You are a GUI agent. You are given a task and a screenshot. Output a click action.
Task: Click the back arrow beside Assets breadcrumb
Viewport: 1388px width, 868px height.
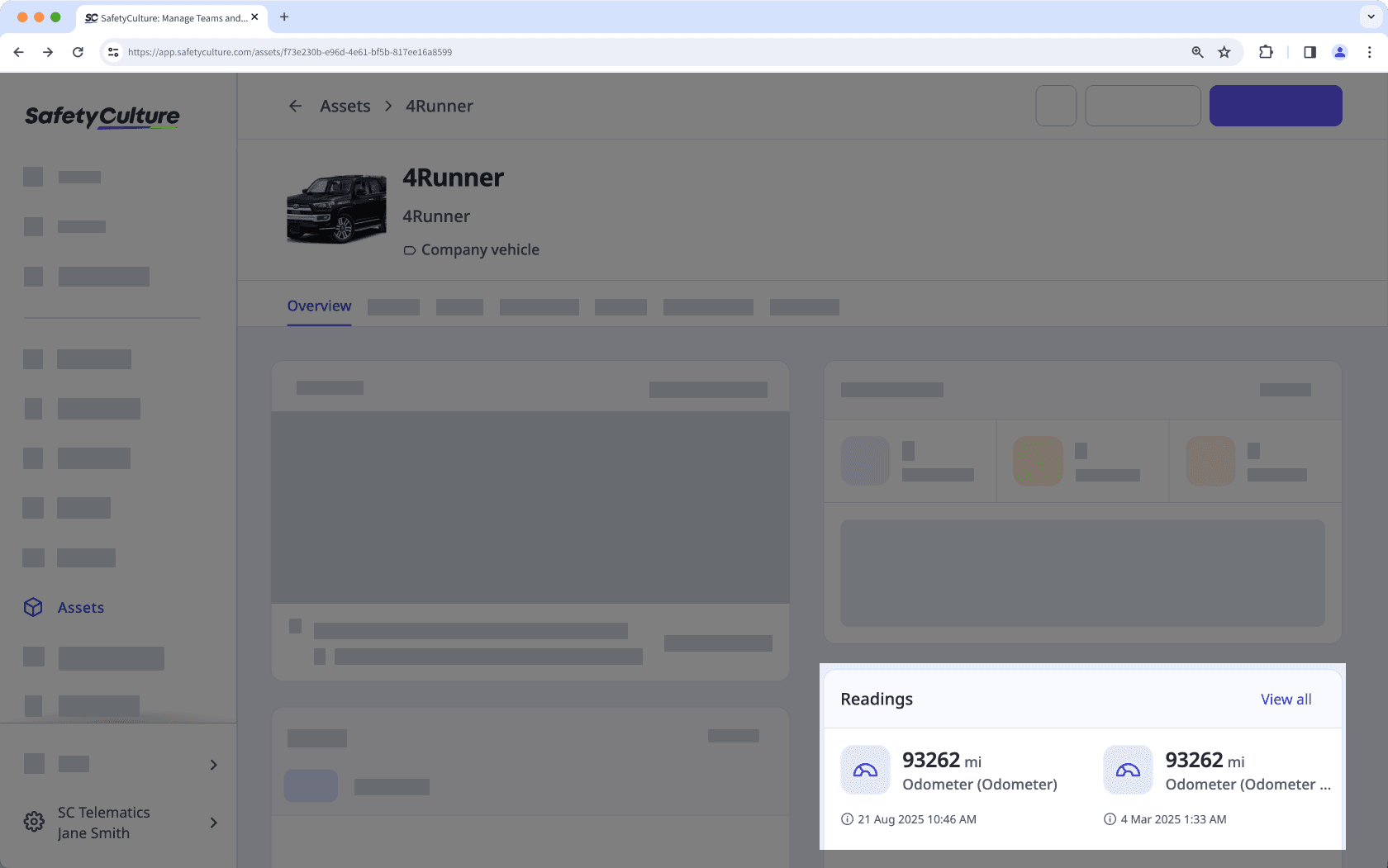(x=295, y=106)
